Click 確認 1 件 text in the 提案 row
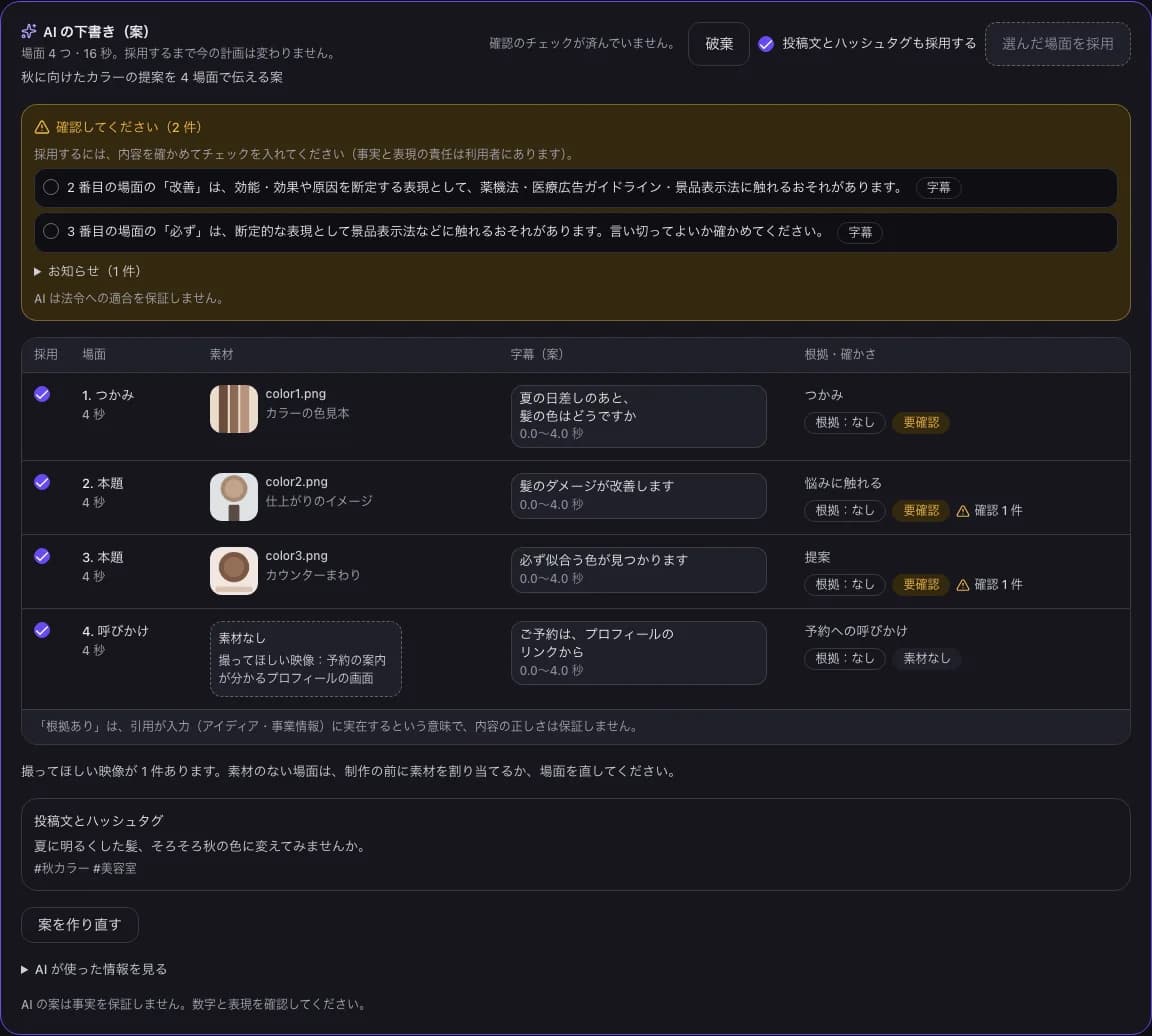Screen dimensions: 1152x1036 point(998,585)
